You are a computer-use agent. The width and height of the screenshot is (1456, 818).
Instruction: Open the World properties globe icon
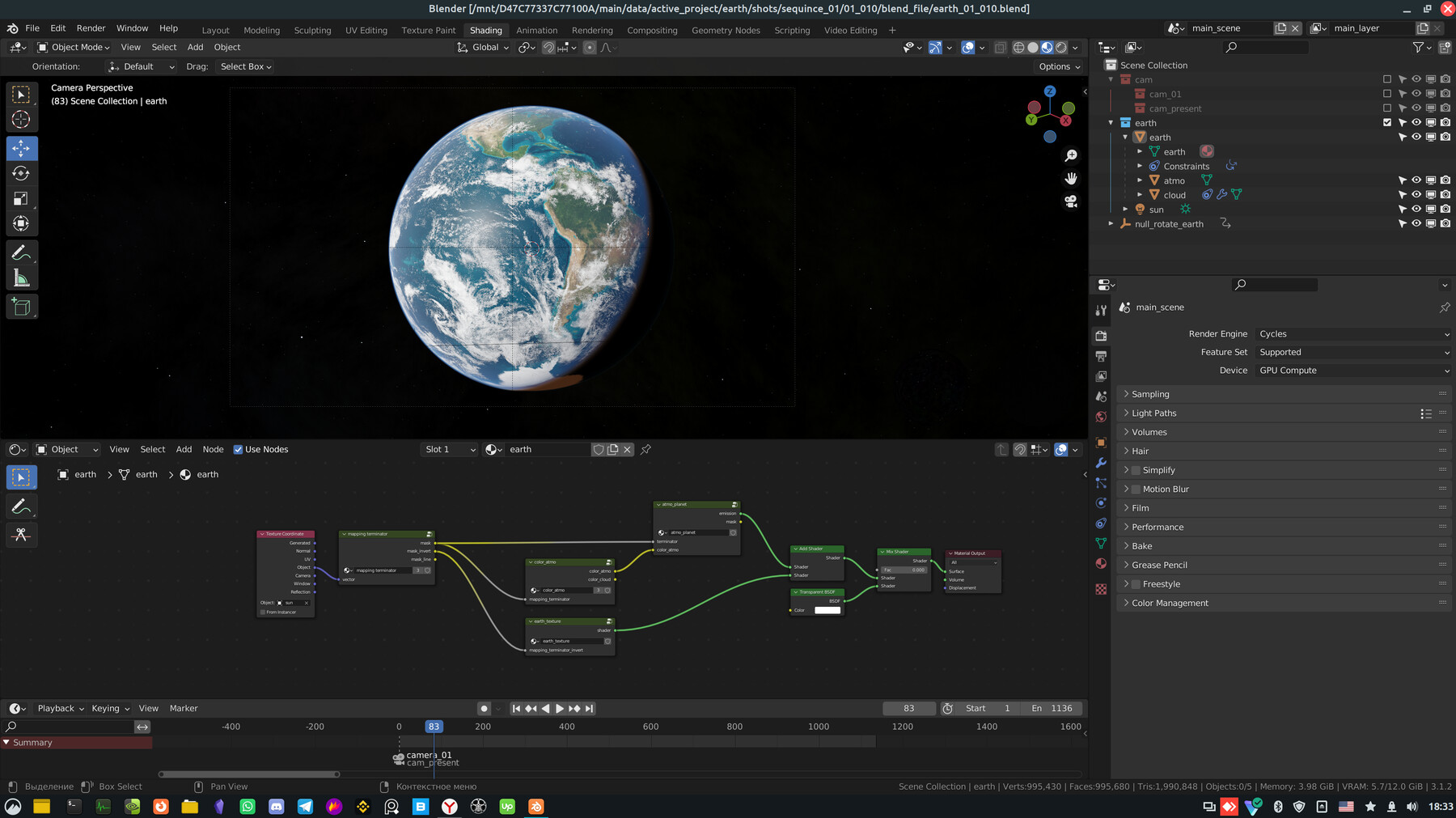click(x=1100, y=417)
